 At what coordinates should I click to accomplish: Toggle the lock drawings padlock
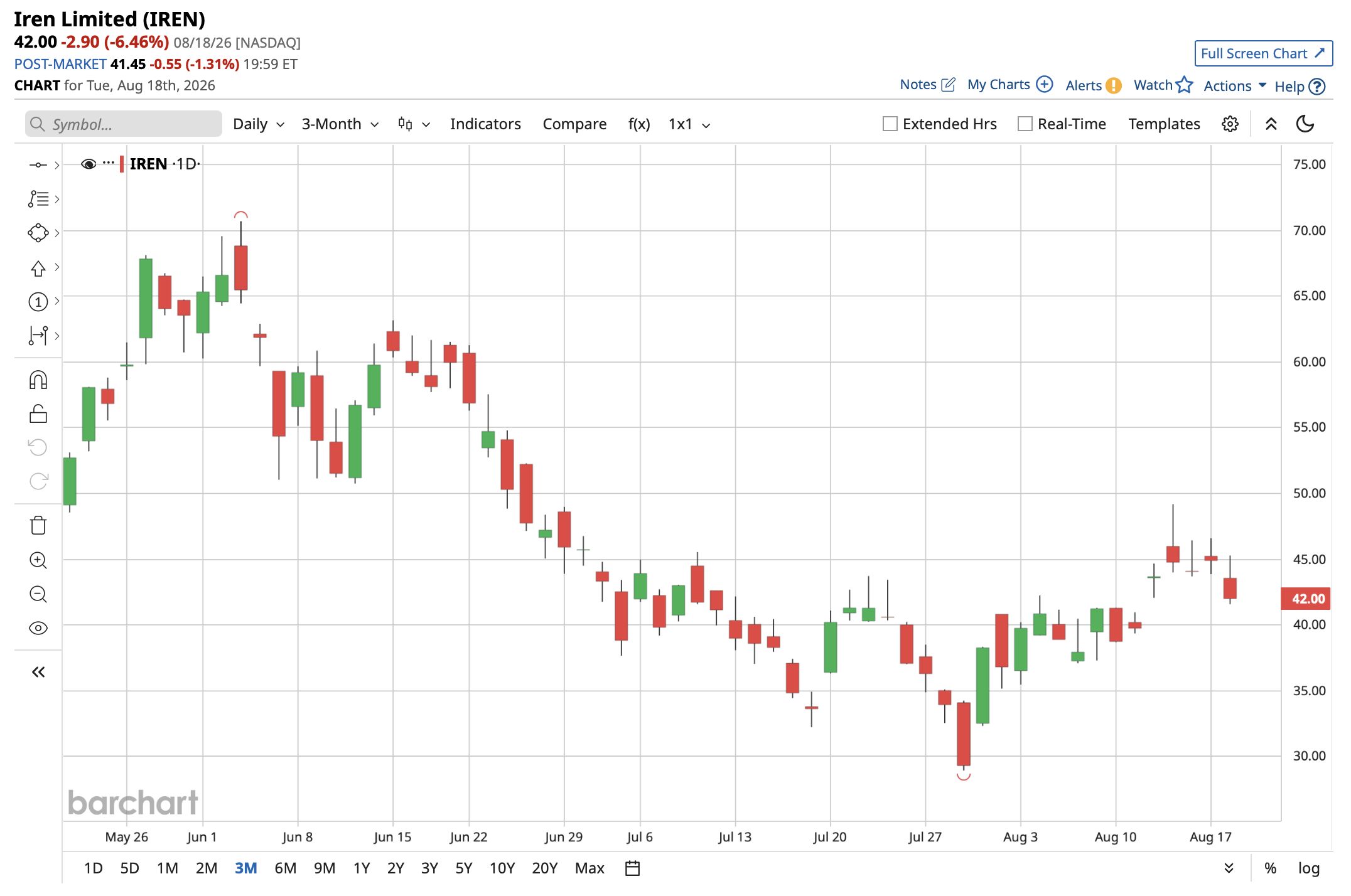[38, 413]
